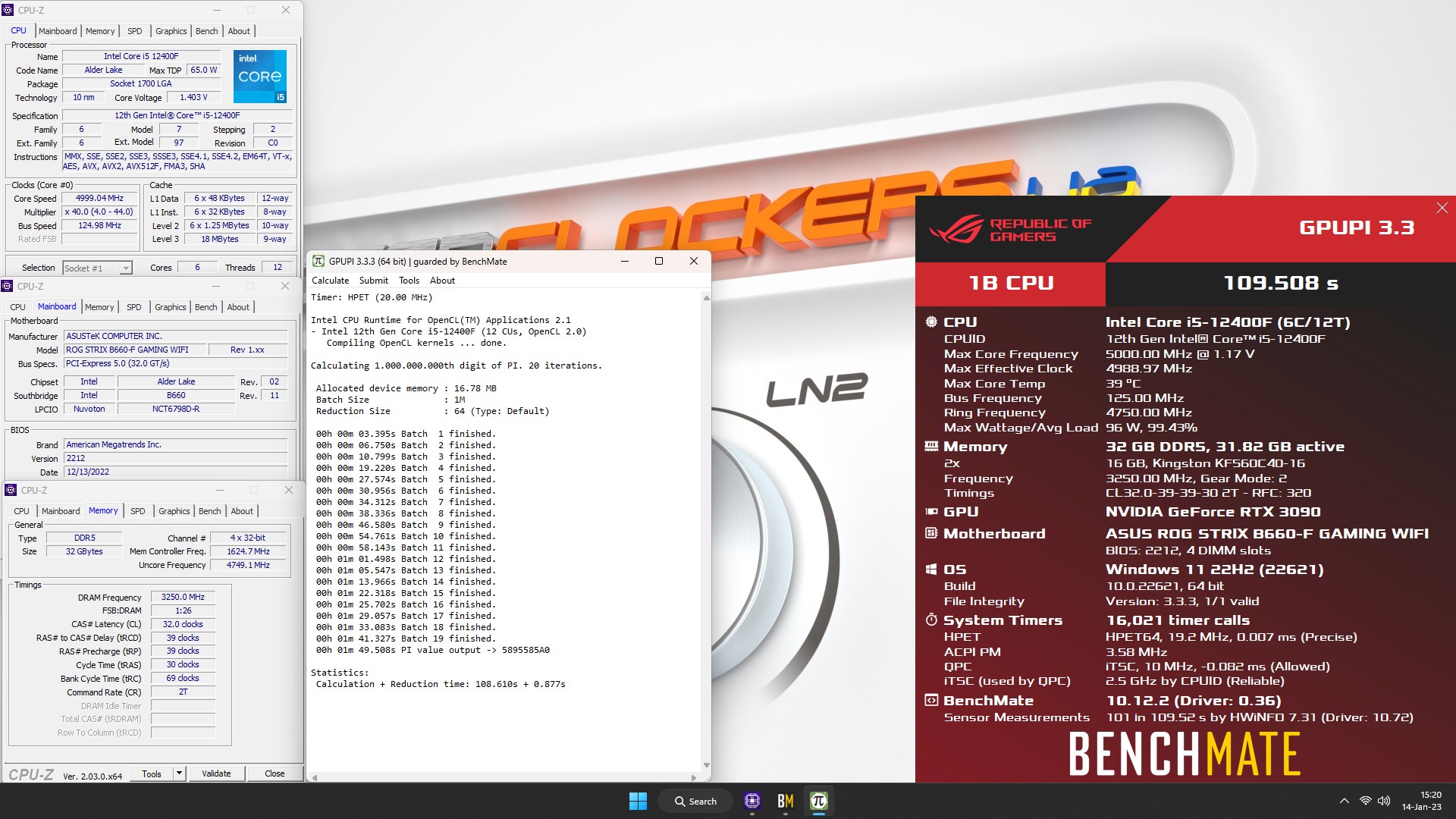This screenshot has height=819, width=1456.
Task: Select Bench tab in the Memory CPU-Z window
Action: click(210, 511)
